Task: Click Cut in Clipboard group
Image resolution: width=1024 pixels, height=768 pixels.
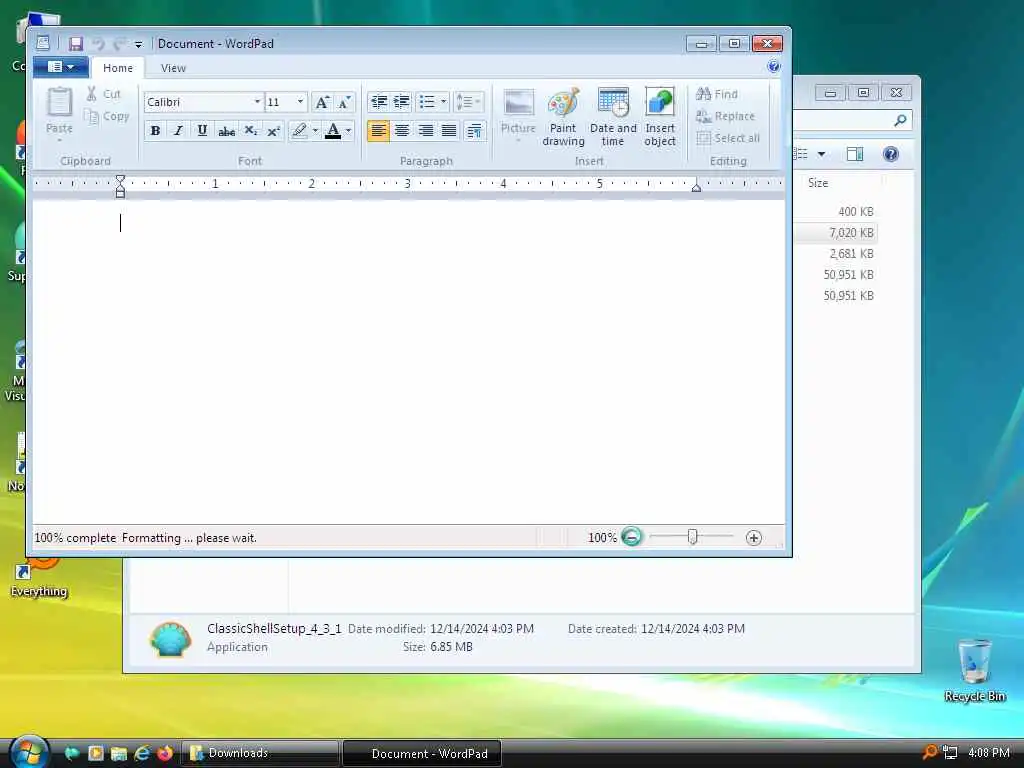Action: (x=104, y=94)
